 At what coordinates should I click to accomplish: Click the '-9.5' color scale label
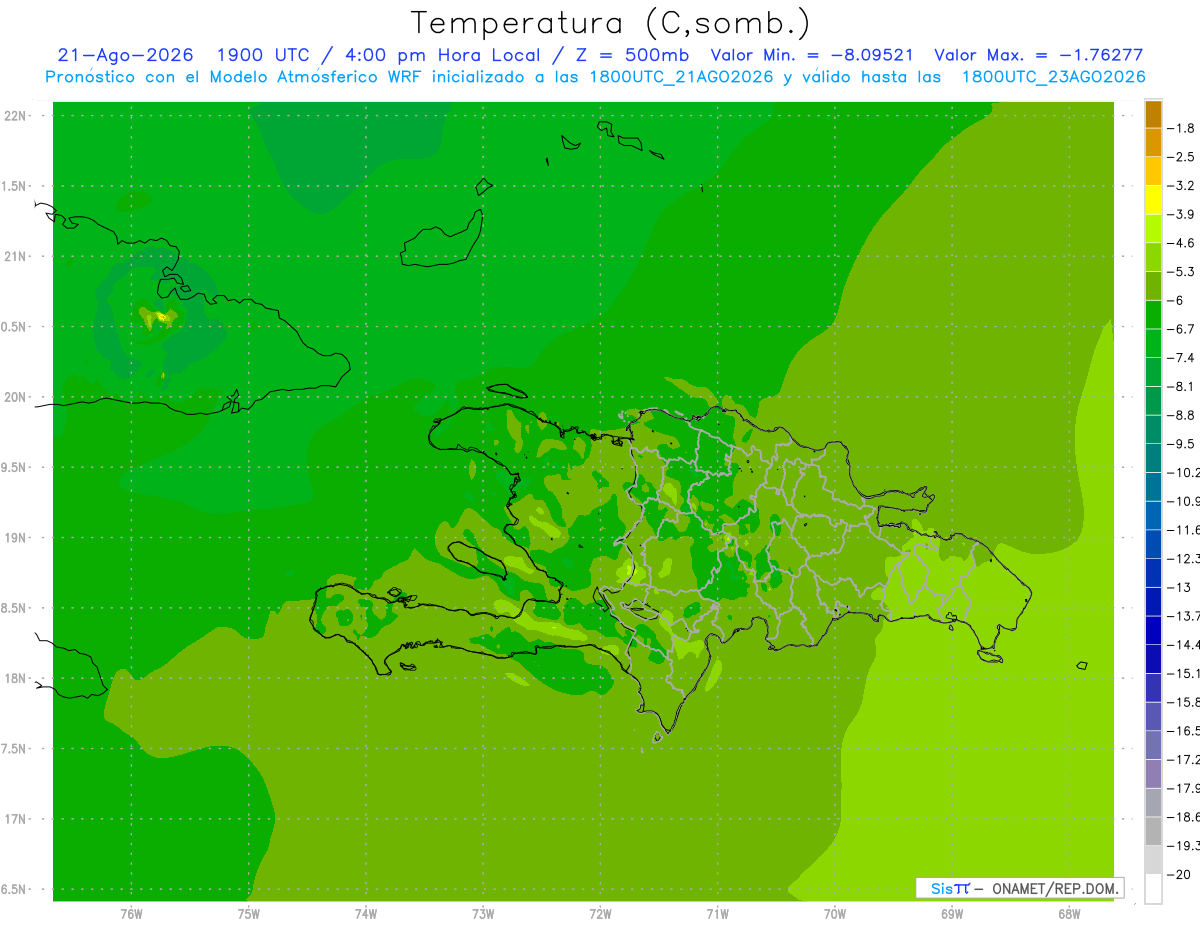pyautogui.click(x=1182, y=443)
